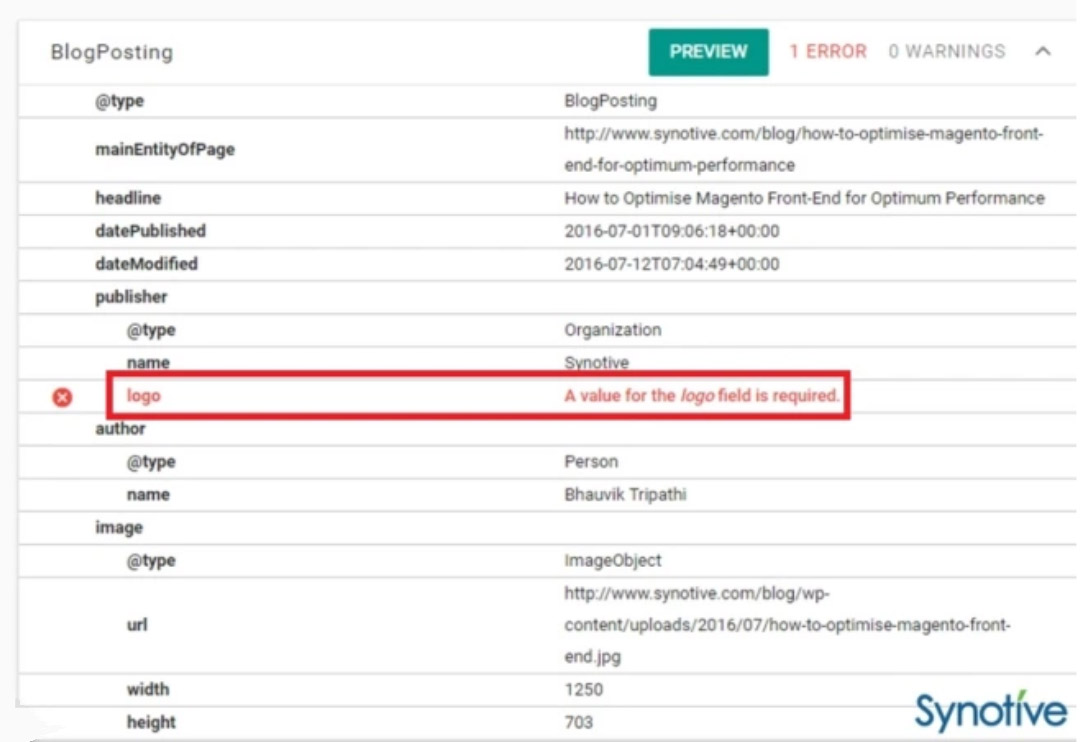The height and width of the screenshot is (742, 1089).
Task: Click 'A value for the logo field is required.' message
Action: (701, 396)
